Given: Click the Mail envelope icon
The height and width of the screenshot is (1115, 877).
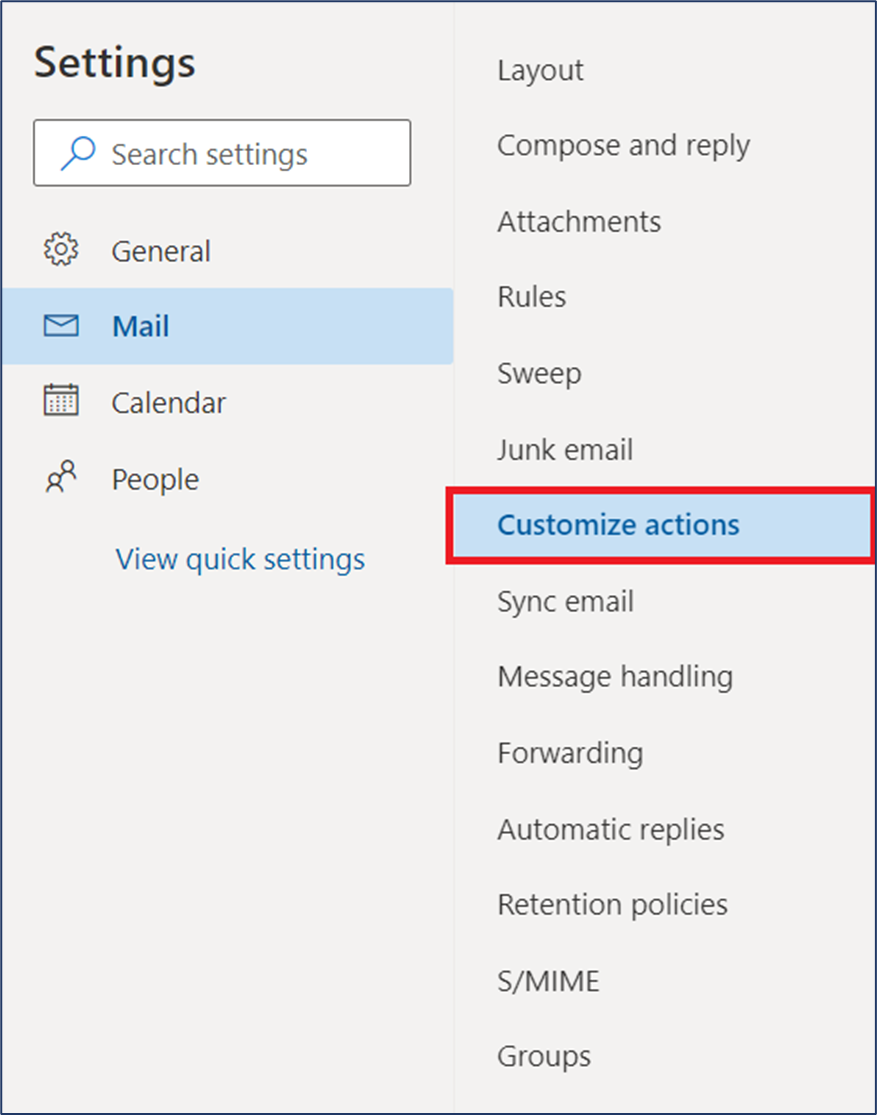Looking at the screenshot, I should pyautogui.click(x=61, y=326).
